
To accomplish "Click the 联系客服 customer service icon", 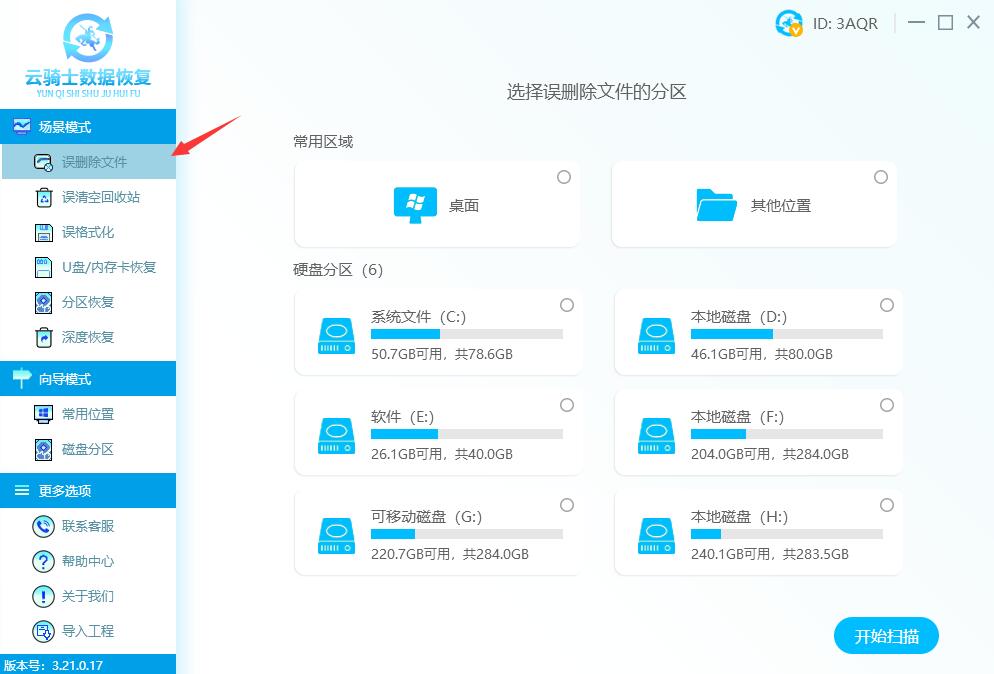I will tap(42, 526).
